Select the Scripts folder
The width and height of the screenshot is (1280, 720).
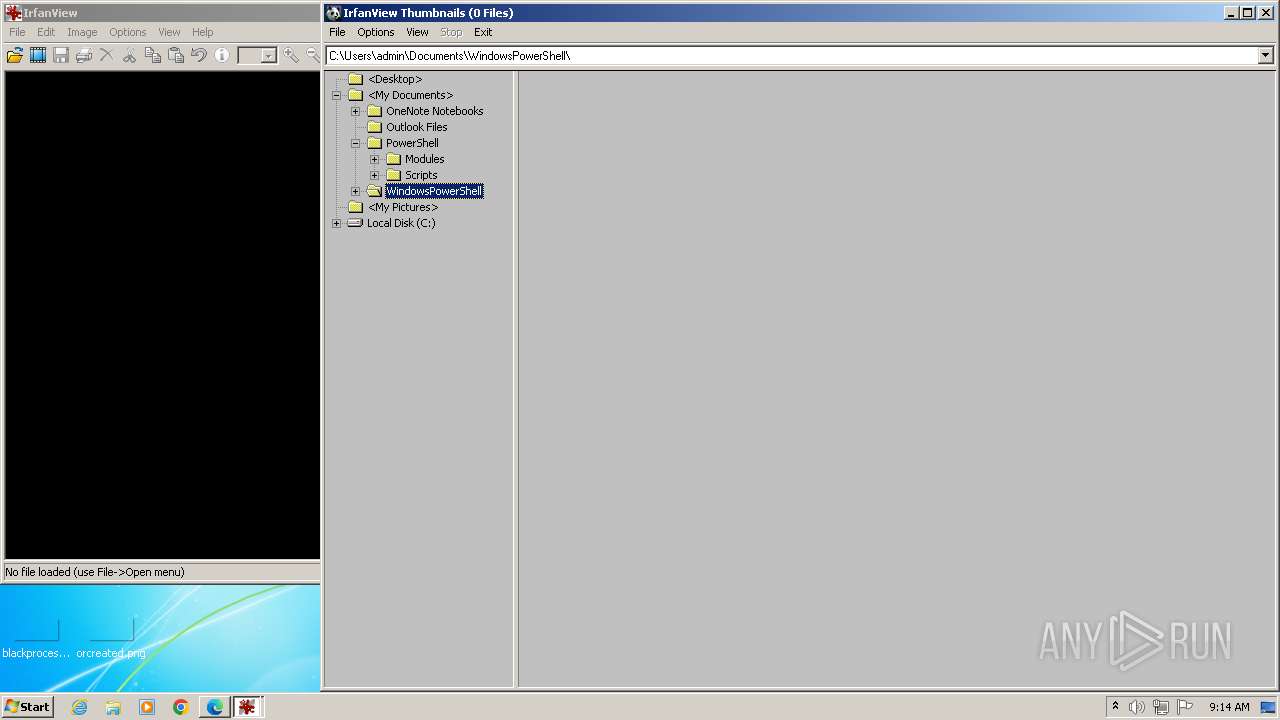point(421,175)
